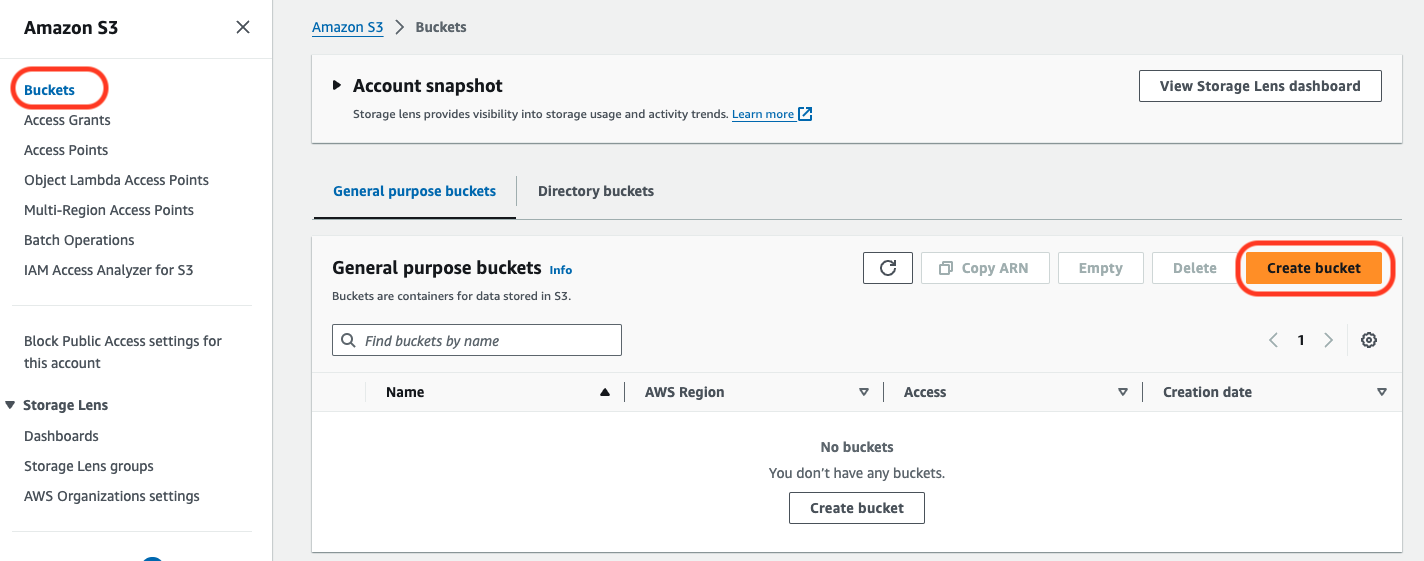Expand the Account snapshot section
The image size is (1424, 561).
(x=338, y=86)
